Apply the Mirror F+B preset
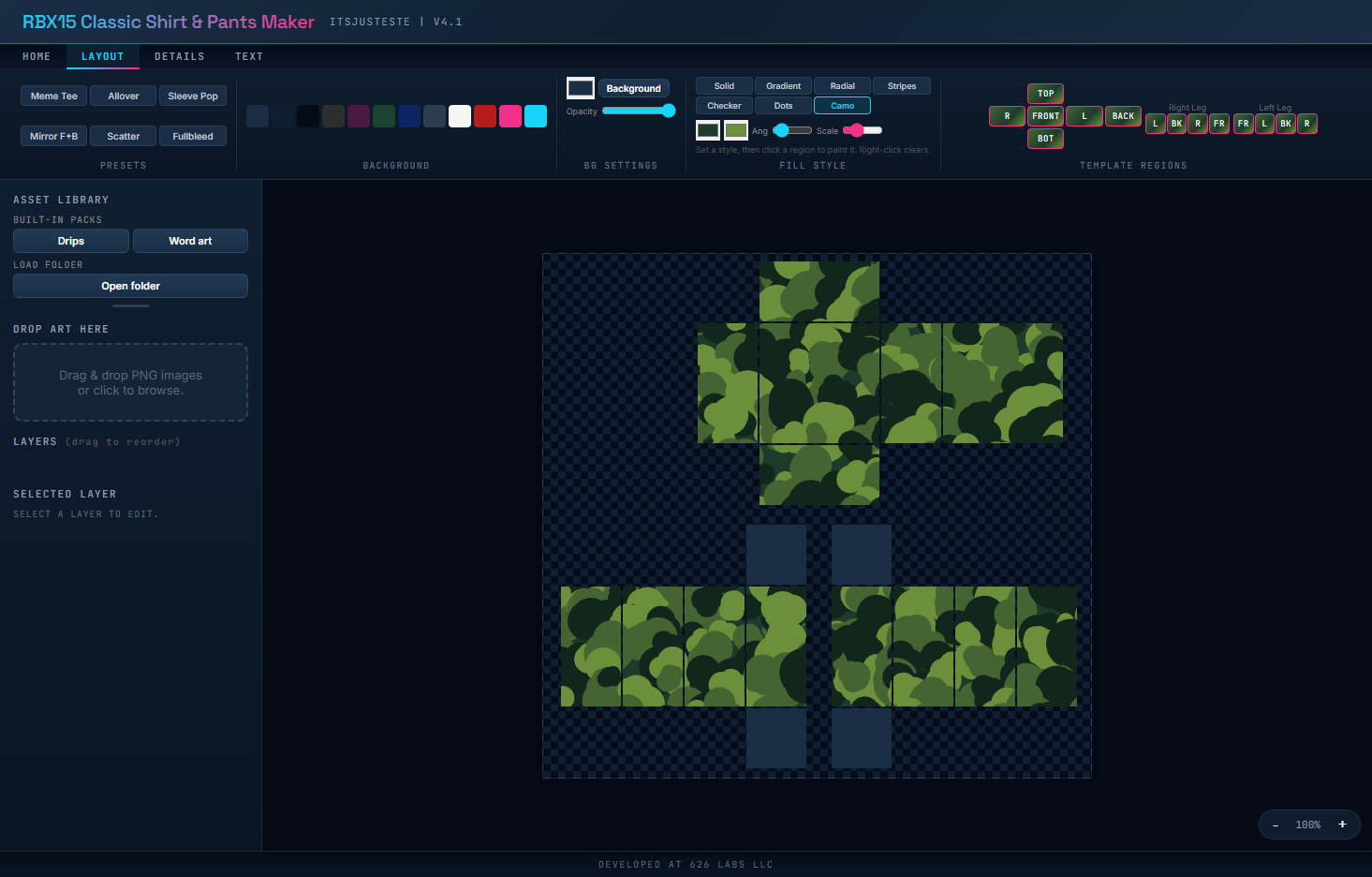This screenshot has height=877, width=1372. (54, 137)
